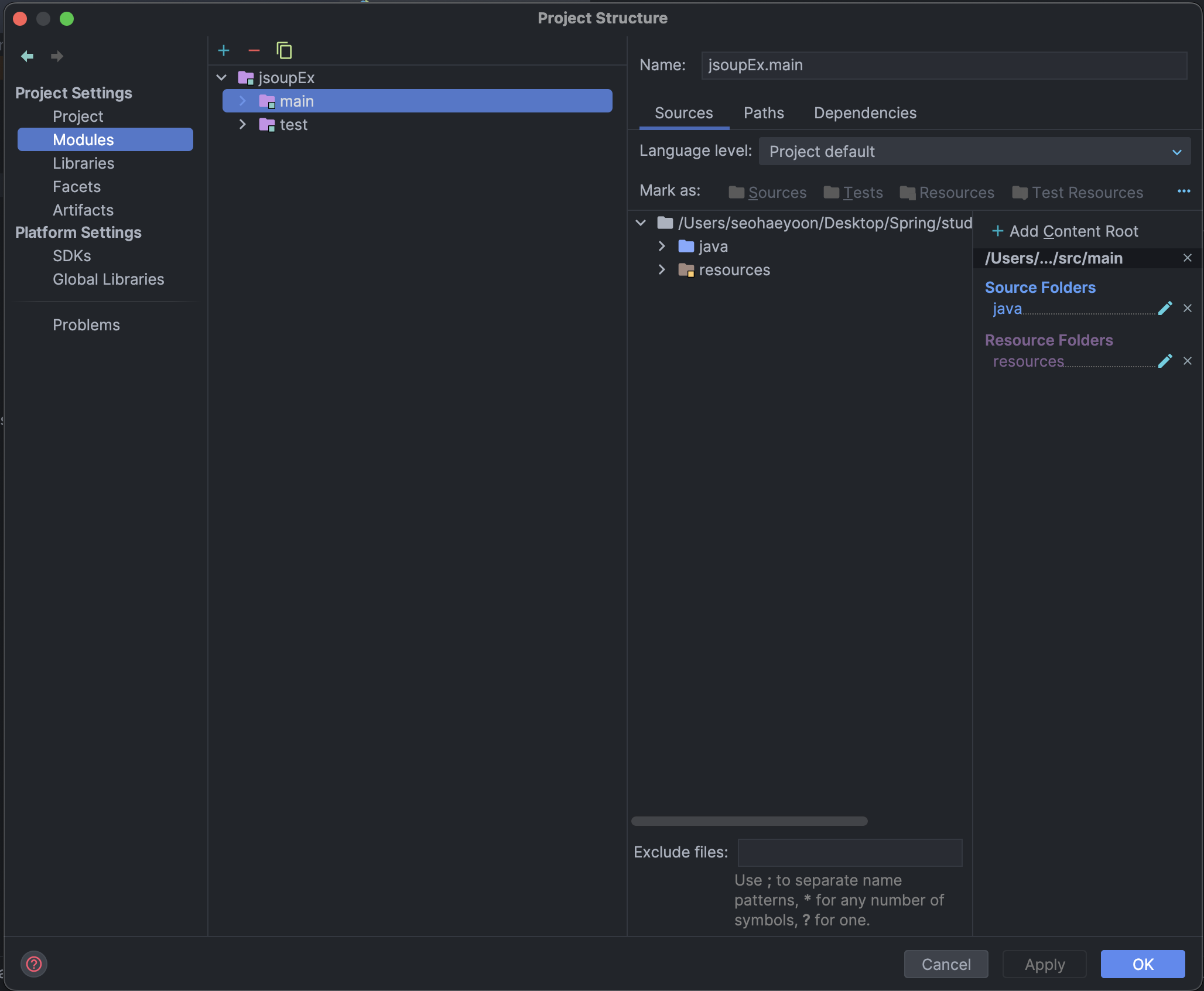Click the Exclude files input field
This screenshot has width=1204, height=991.
(850, 852)
